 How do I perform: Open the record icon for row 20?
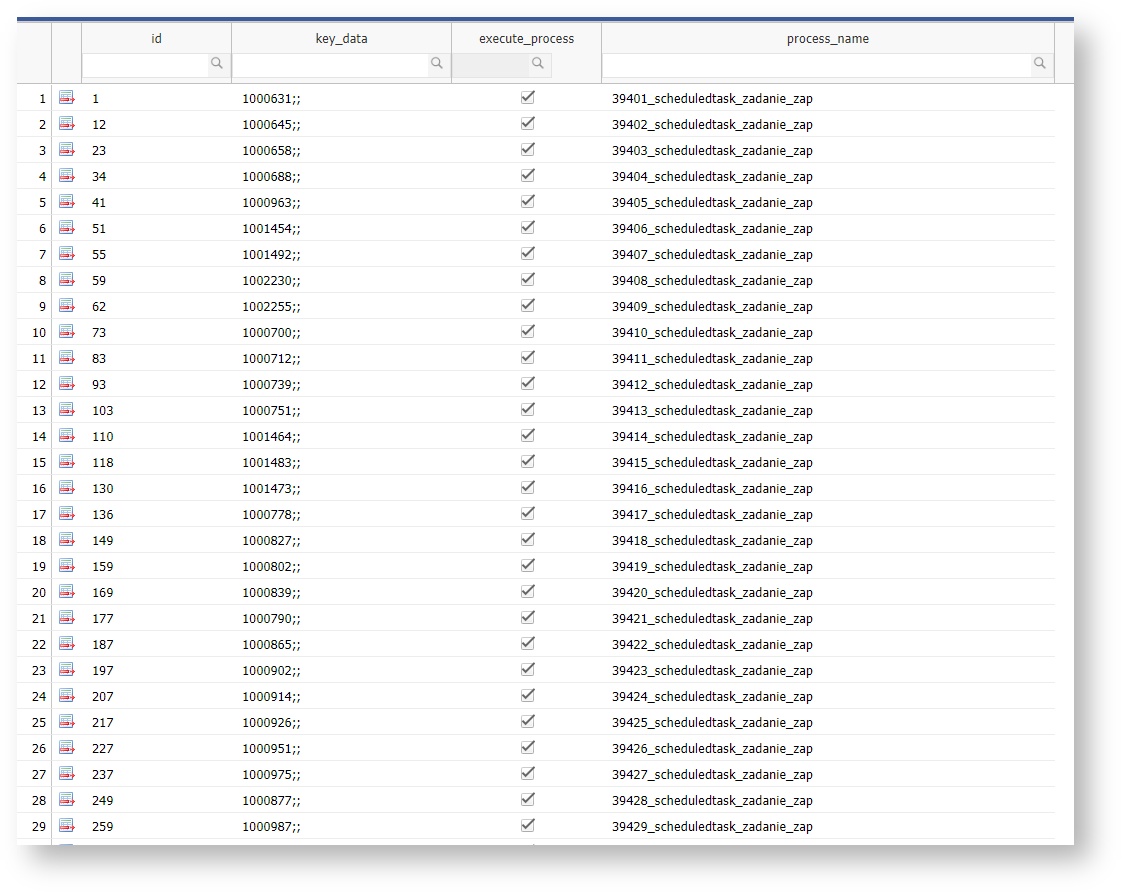[x=67, y=592]
